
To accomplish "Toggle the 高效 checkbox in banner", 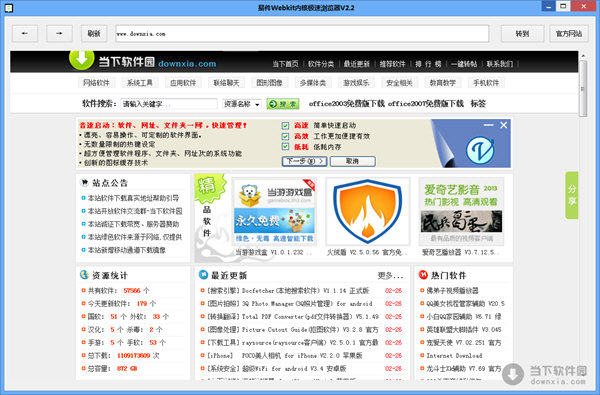I will tap(285, 136).
